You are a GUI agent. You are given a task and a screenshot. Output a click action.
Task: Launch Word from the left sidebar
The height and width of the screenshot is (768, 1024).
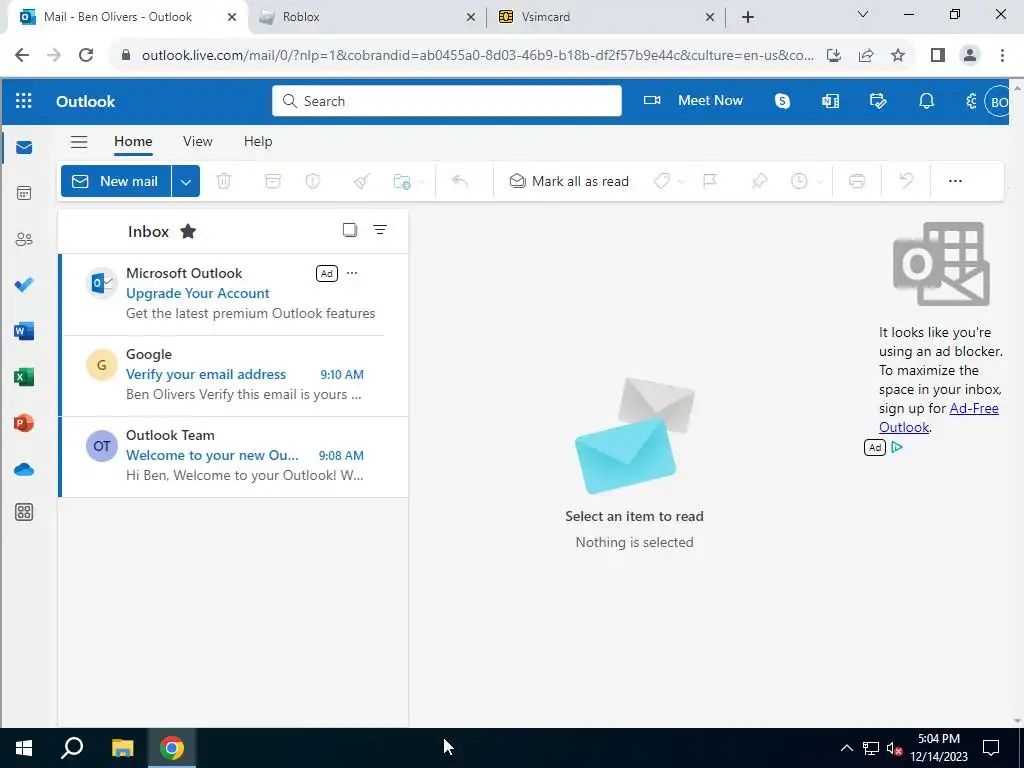point(24,331)
